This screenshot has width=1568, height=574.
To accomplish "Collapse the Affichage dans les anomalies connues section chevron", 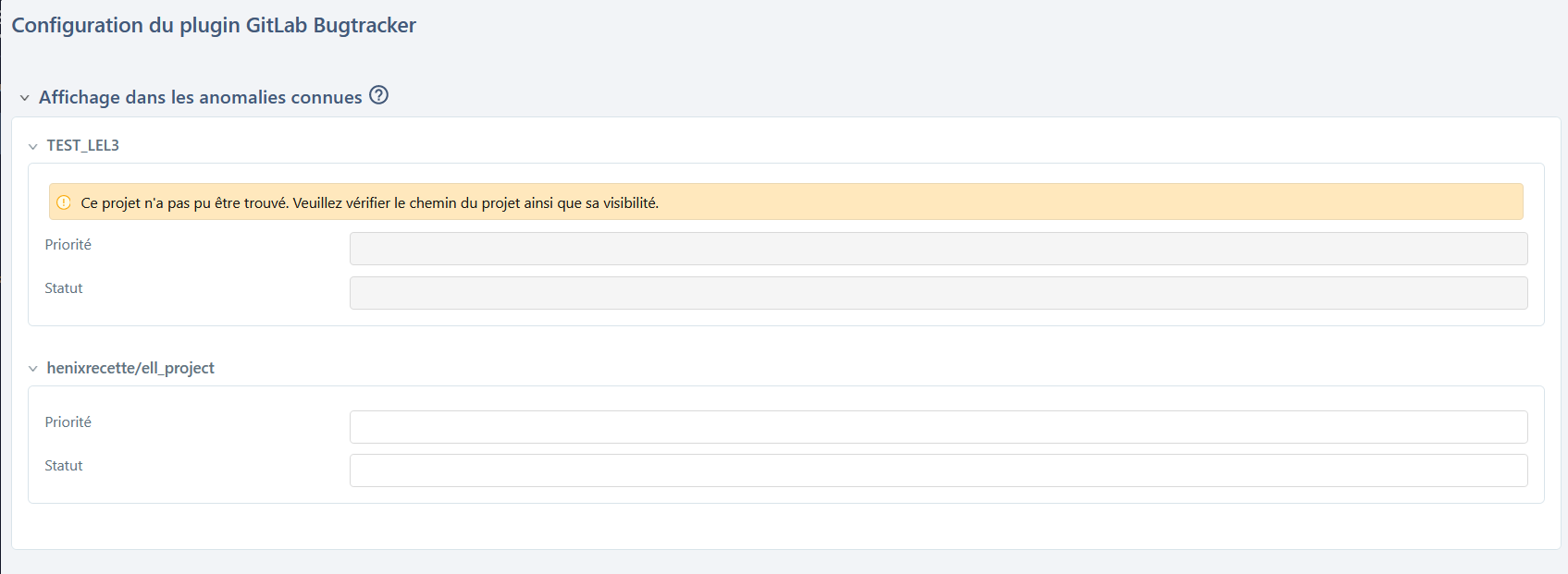I will pyautogui.click(x=25, y=98).
